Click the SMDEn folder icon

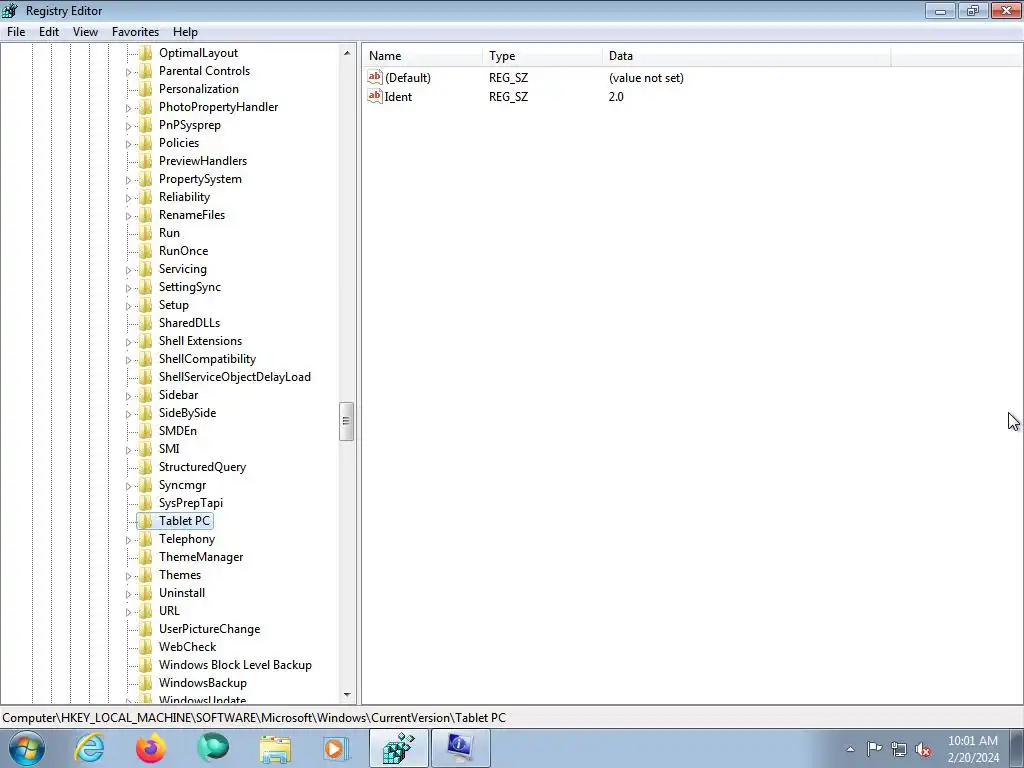point(146,431)
